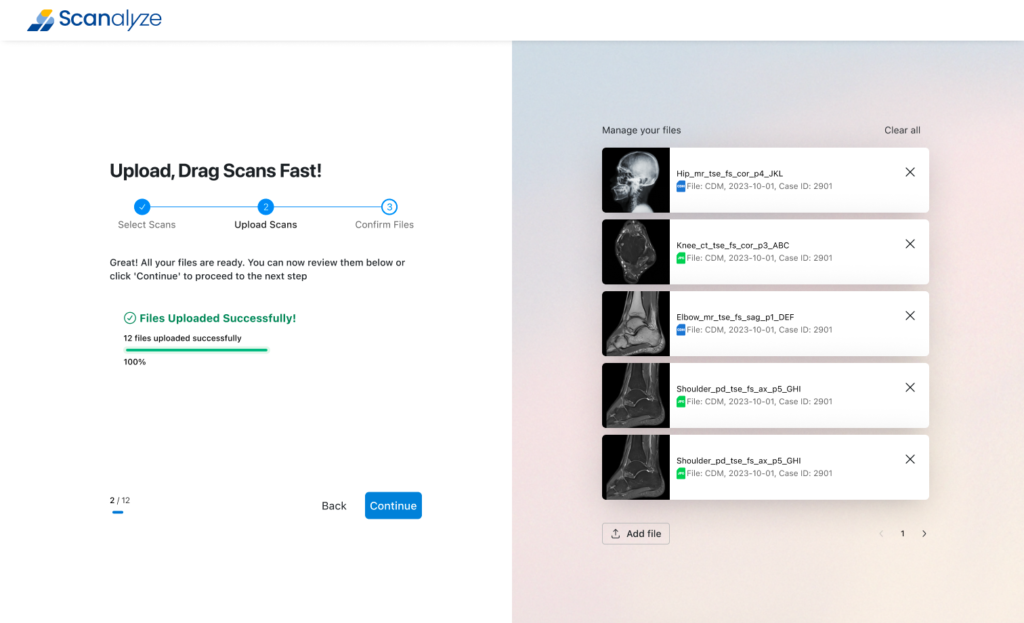Delete the Elbow_mr_tse_fs_sag_p1_DEF file

[909, 316]
